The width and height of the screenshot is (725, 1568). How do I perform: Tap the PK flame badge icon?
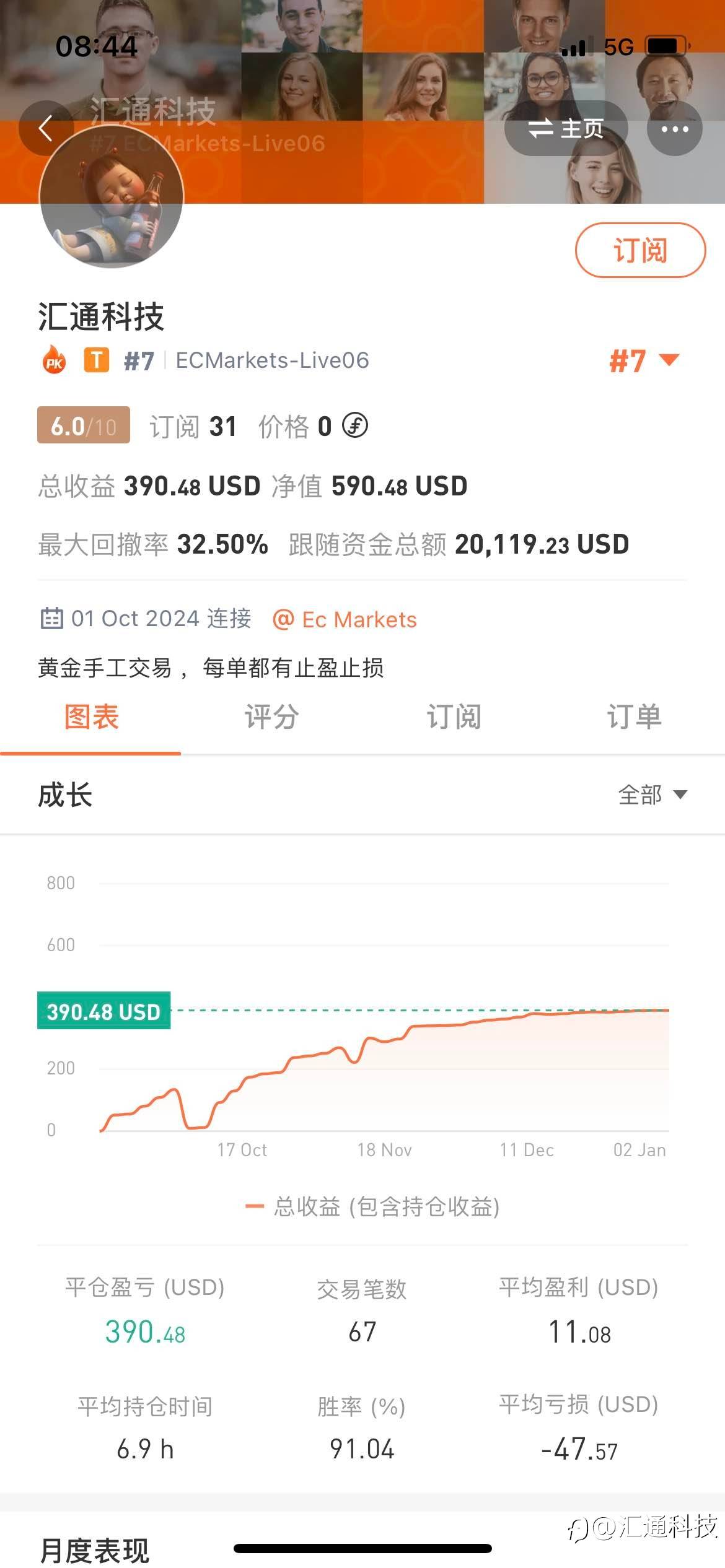tap(55, 360)
